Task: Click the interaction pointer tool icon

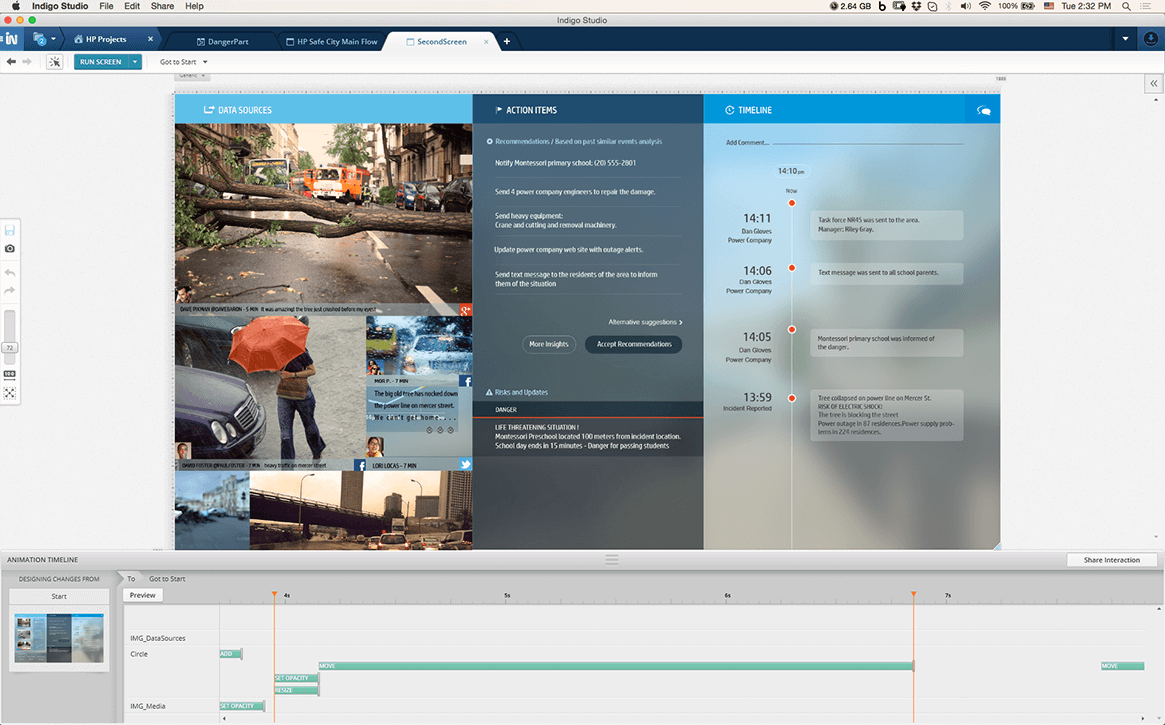Action: click(55, 62)
